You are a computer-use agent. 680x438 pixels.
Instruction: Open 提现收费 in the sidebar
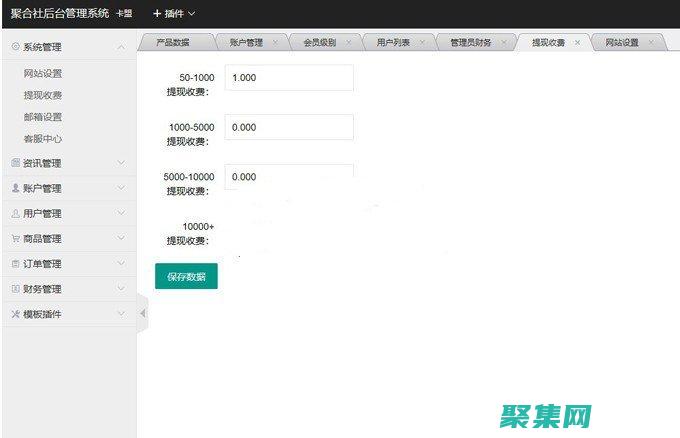click(42, 95)
